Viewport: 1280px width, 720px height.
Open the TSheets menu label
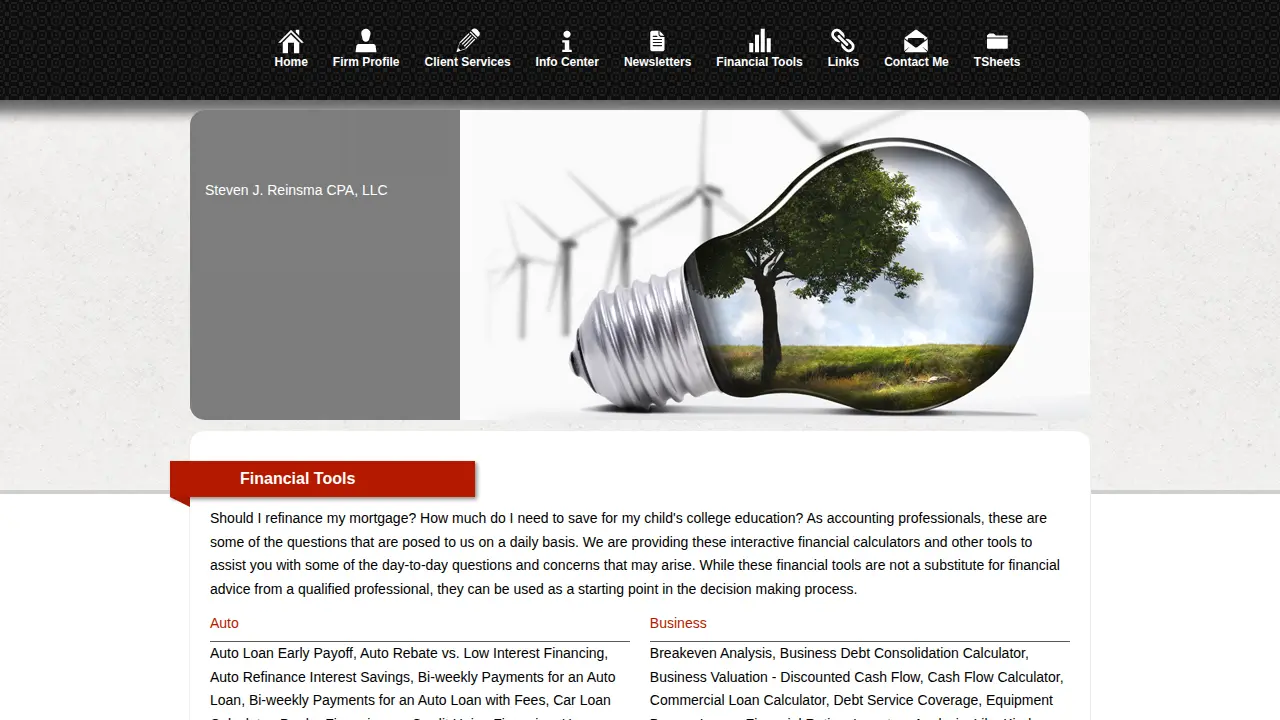point(997,62)
